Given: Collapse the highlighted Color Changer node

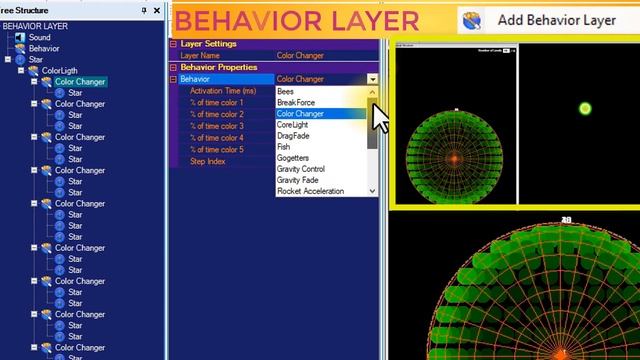Looking at the screenshot, I should click(34, 82).
